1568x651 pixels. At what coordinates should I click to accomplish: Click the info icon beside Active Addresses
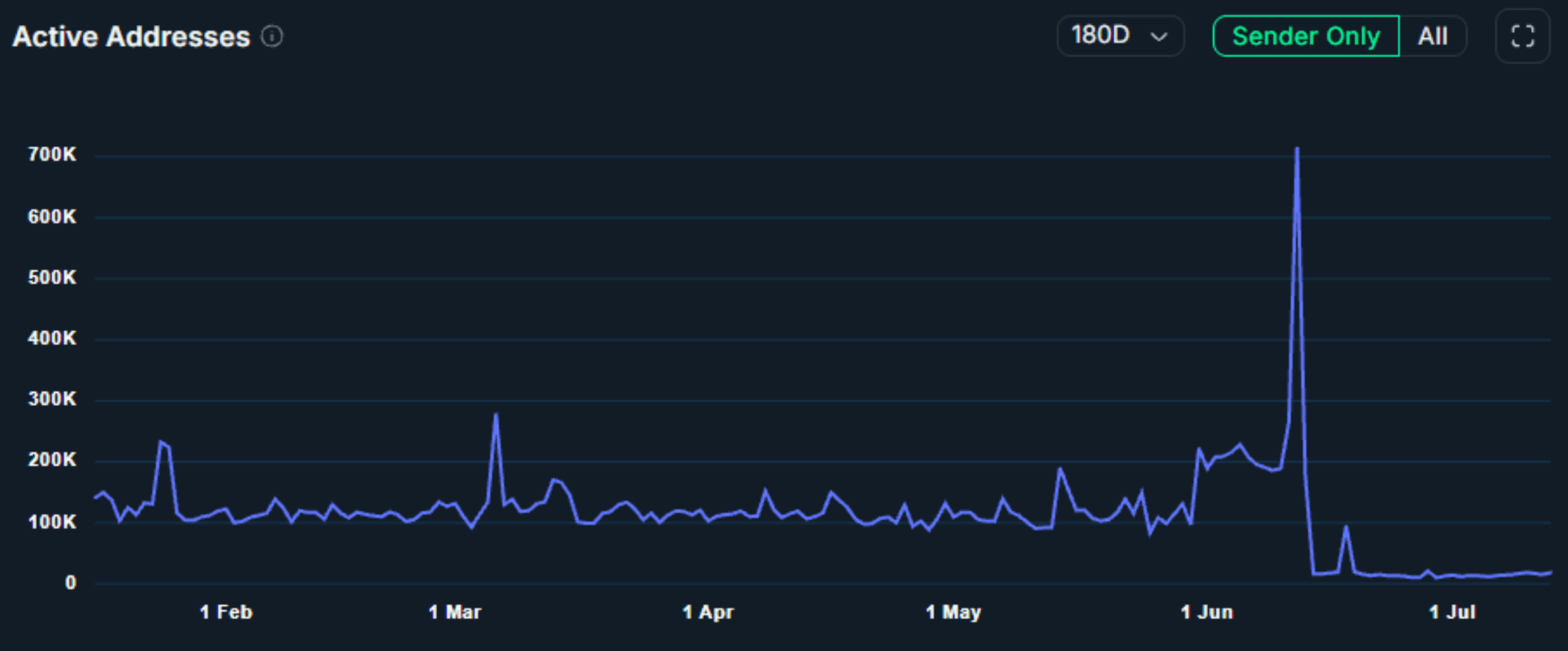pos(272,36)
